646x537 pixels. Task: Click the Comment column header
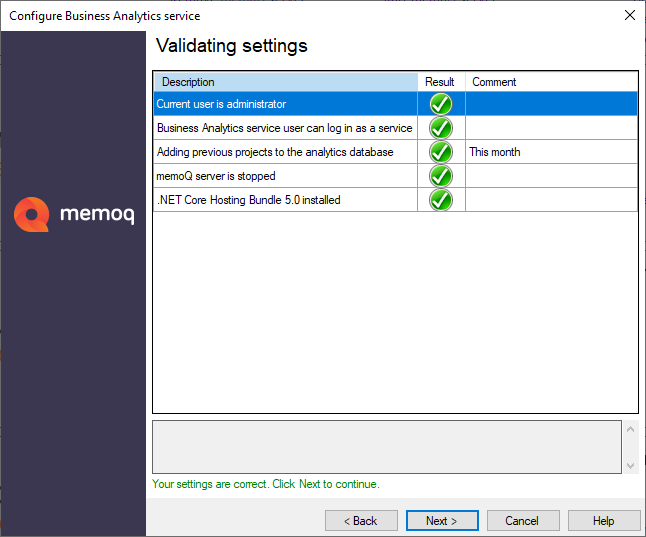[550, 82]
